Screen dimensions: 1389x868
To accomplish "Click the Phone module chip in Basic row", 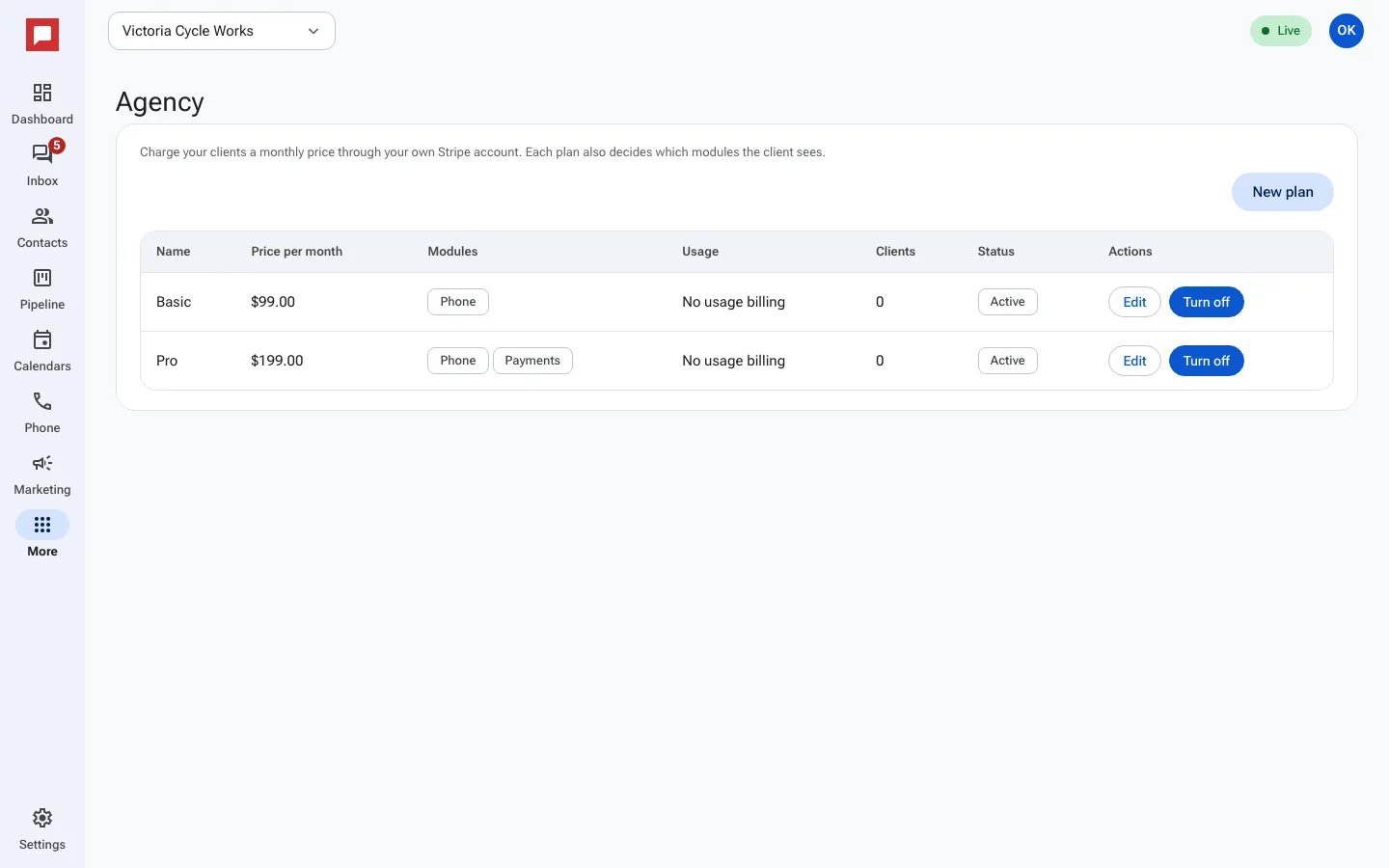I will click(x=458, y=302).
